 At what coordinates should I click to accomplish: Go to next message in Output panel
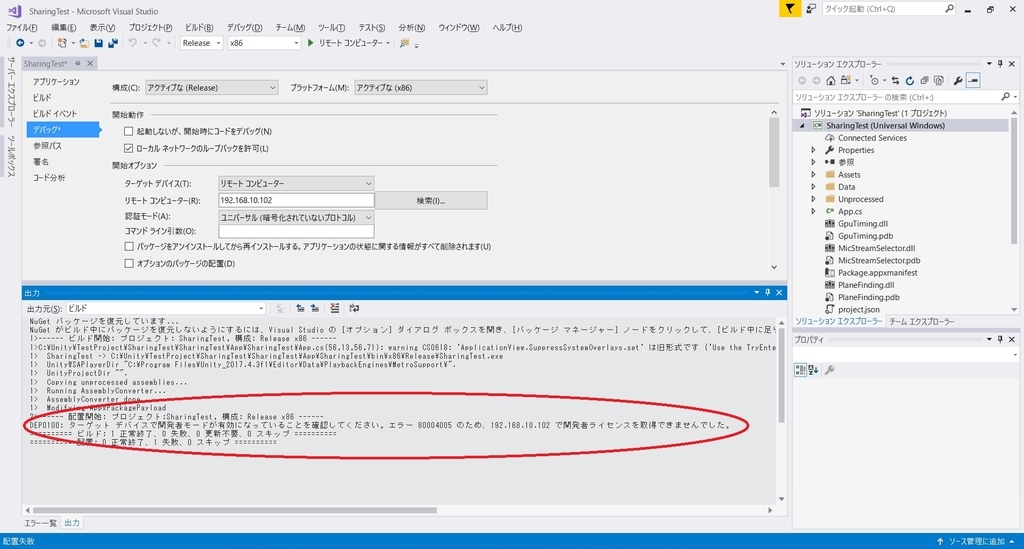point(315,308)
